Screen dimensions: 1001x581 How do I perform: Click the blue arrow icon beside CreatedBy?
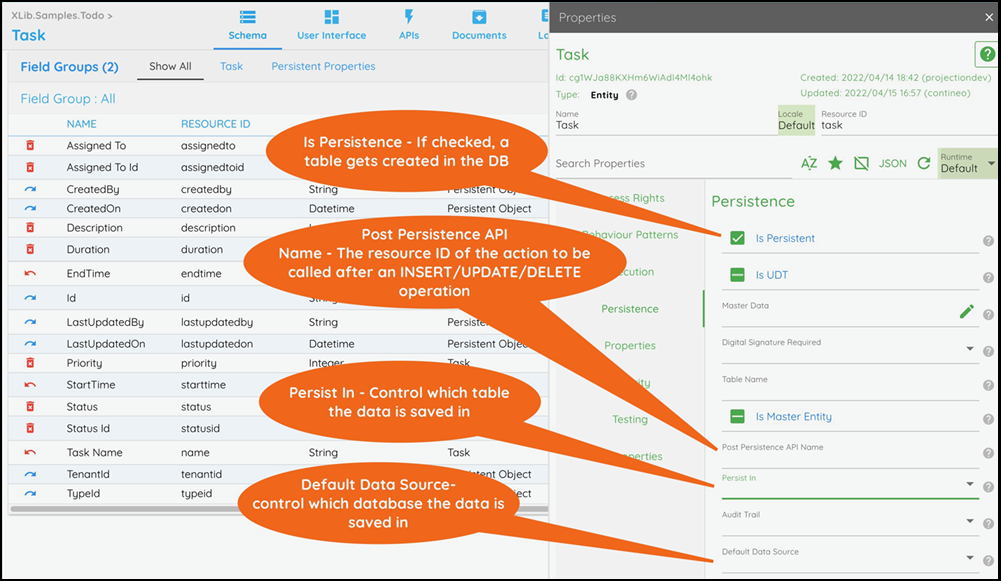point(30,188)
